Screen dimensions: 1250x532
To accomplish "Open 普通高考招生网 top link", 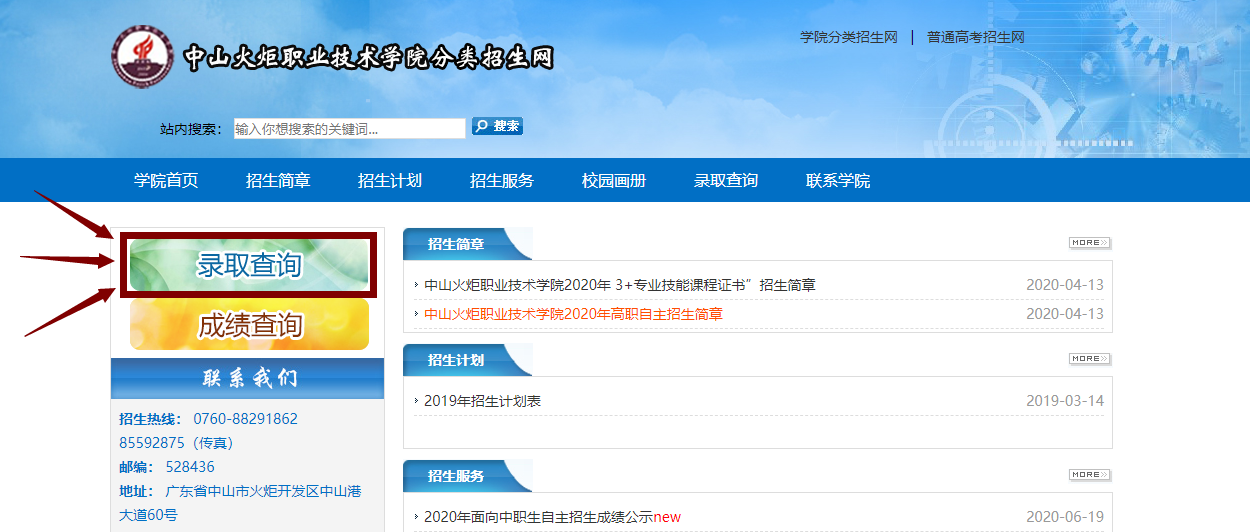I will point(976,37).
